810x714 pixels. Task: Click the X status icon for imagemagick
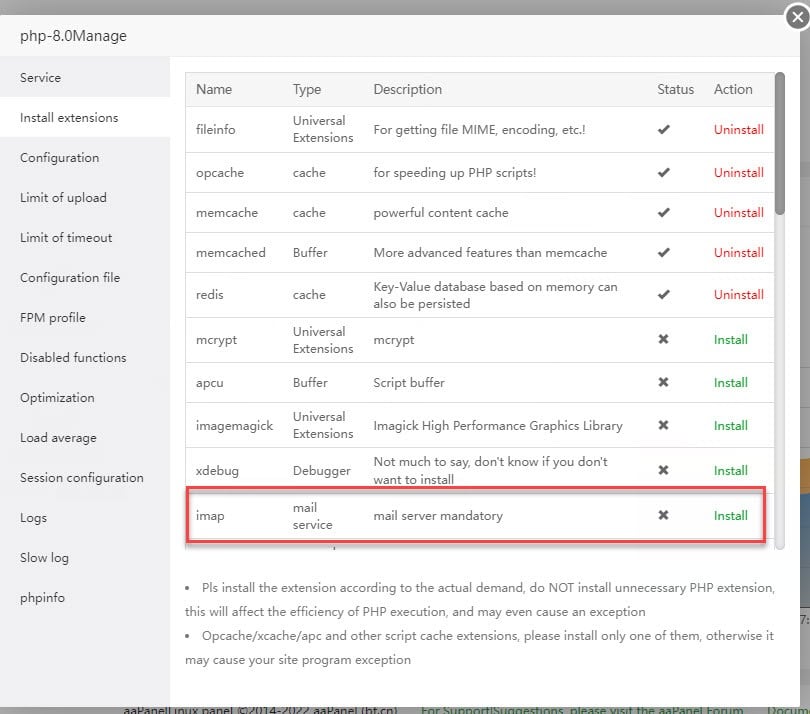point(663,425)
